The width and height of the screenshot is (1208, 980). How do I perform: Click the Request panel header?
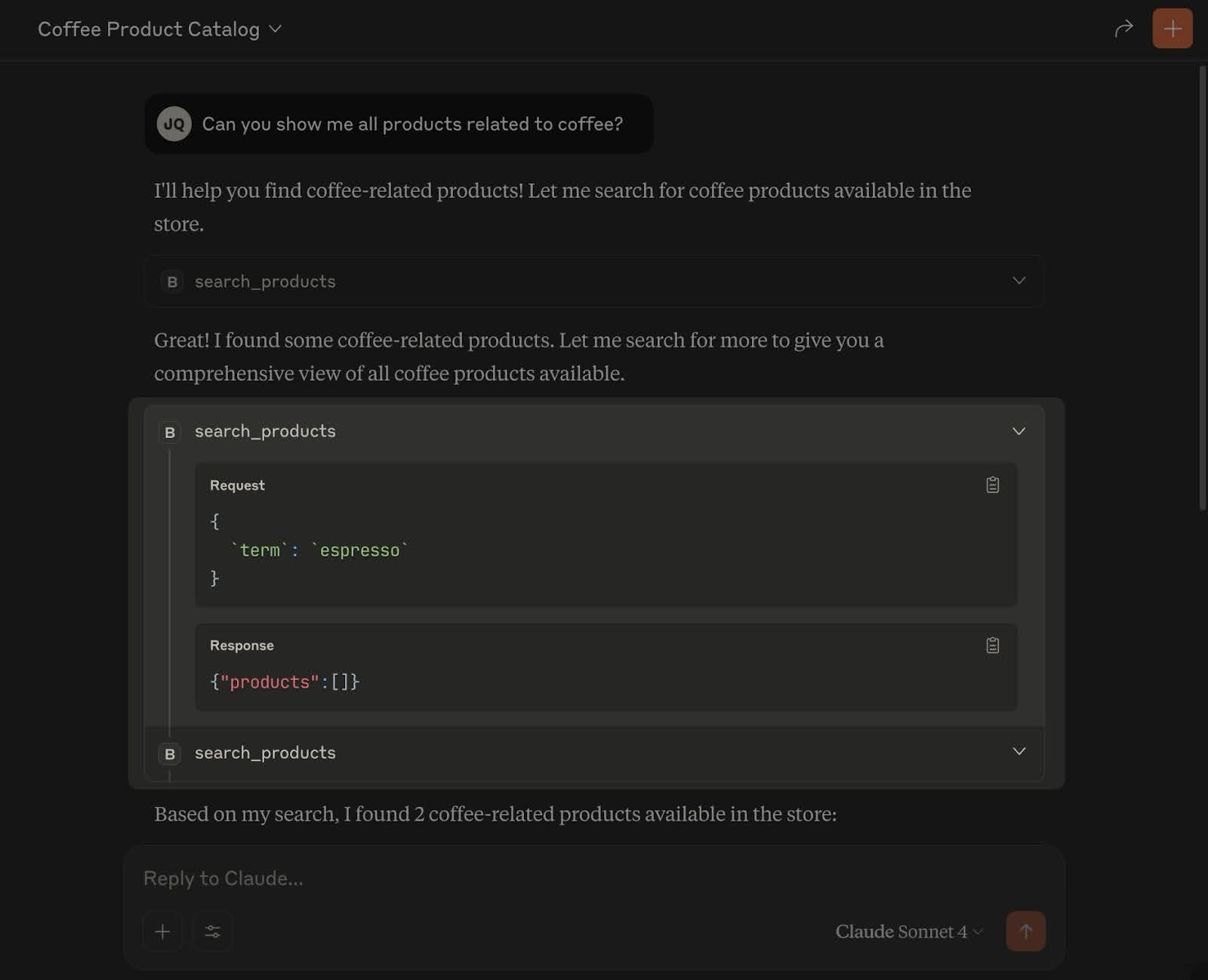(x=237, y=485)
